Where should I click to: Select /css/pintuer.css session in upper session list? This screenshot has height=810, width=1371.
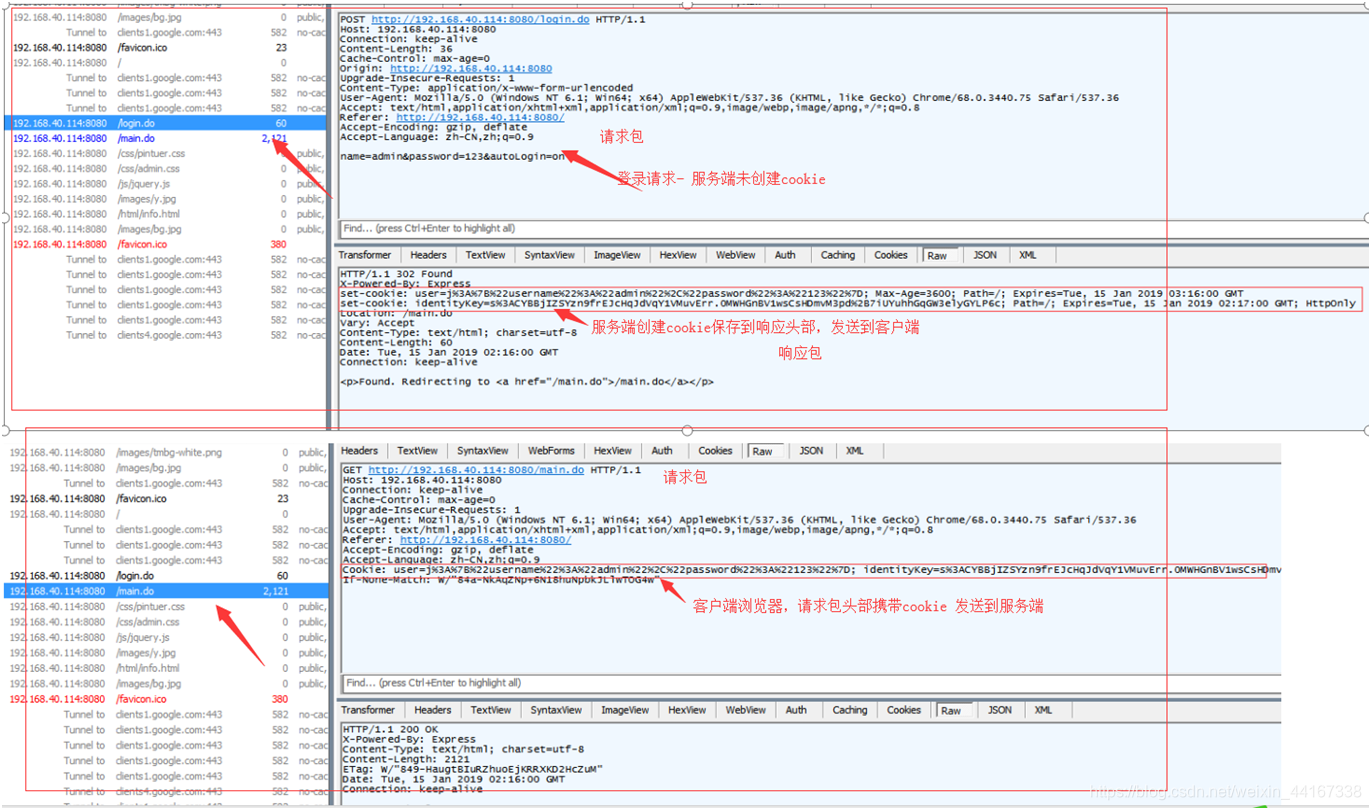tap(166, 153)
